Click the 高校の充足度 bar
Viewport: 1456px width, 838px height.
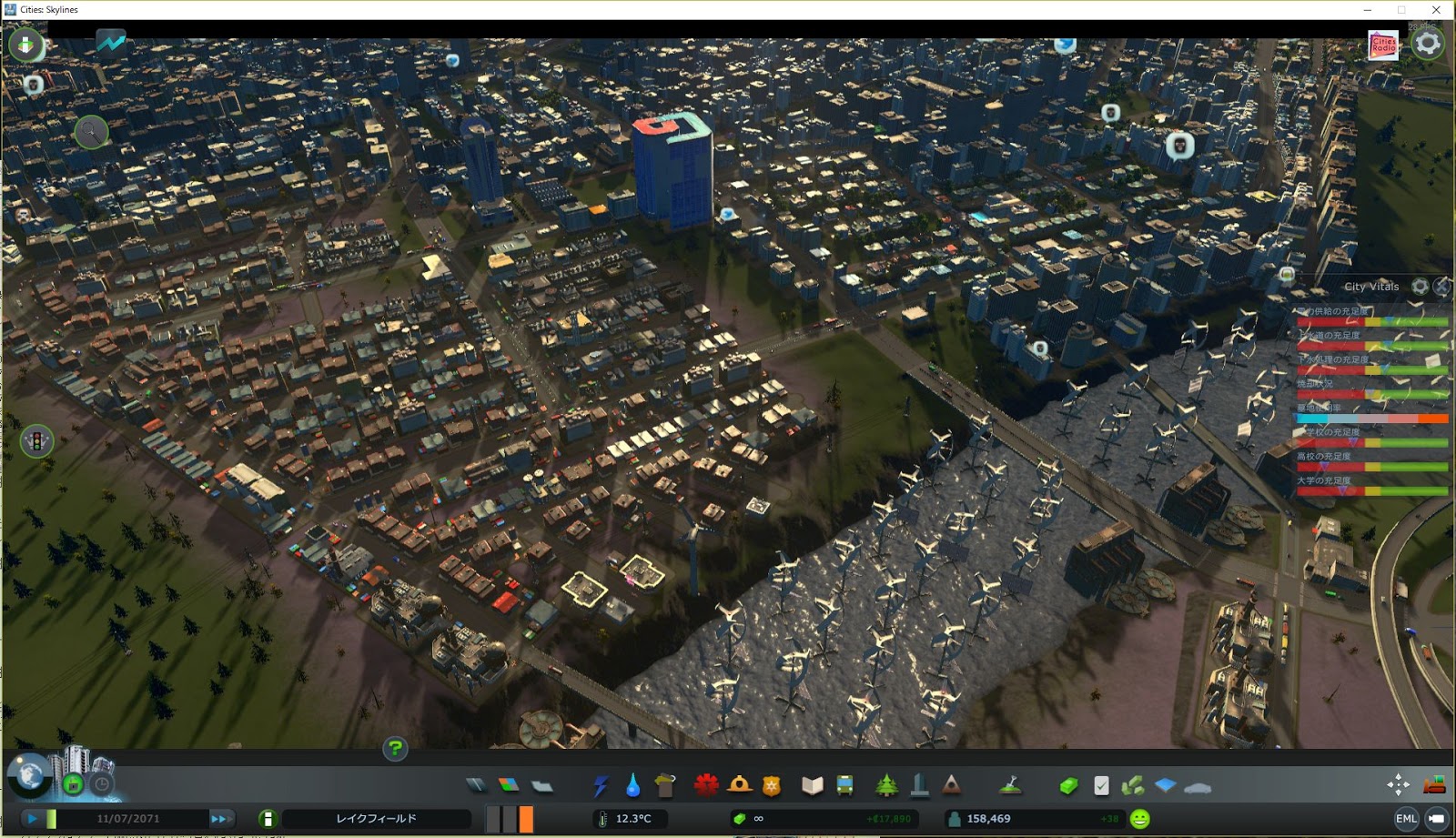tap(1372, 467)
